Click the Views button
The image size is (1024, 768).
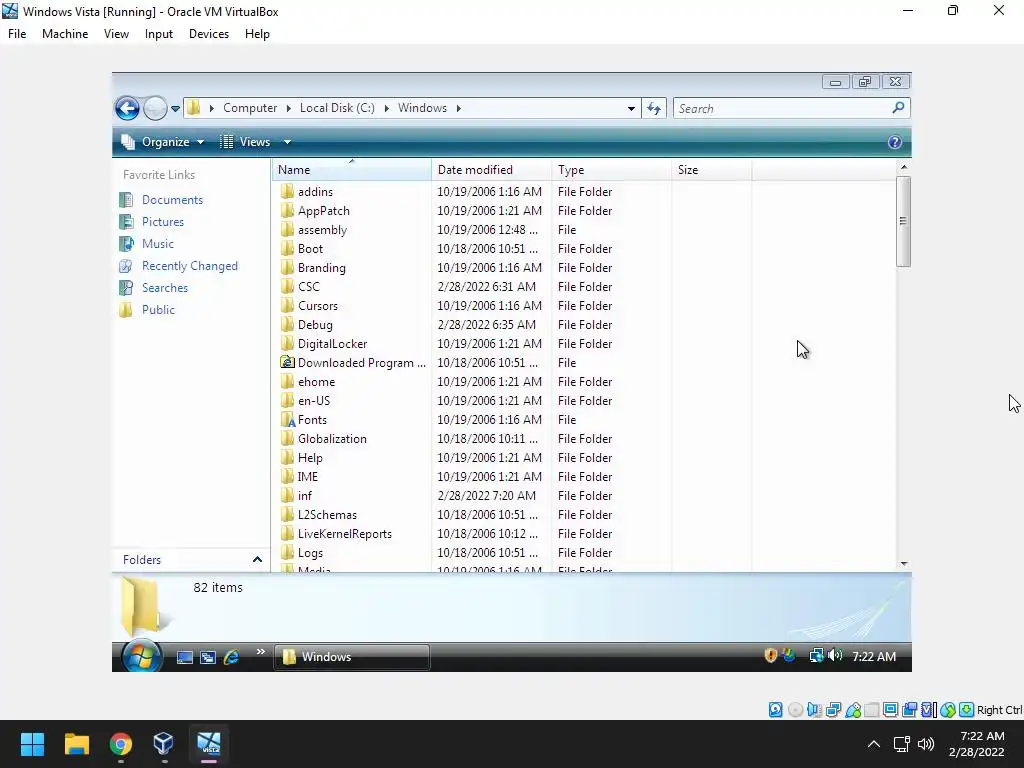(x=246, y=142)
